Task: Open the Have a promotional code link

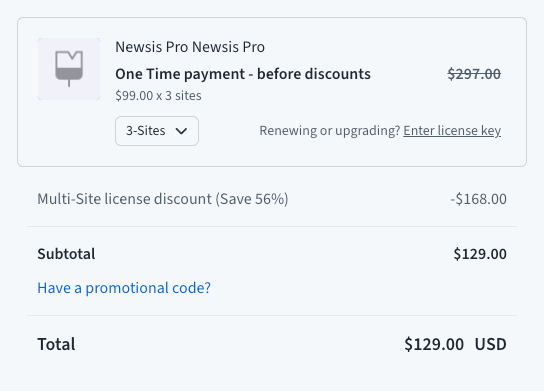Action: (x=124, y=288)
